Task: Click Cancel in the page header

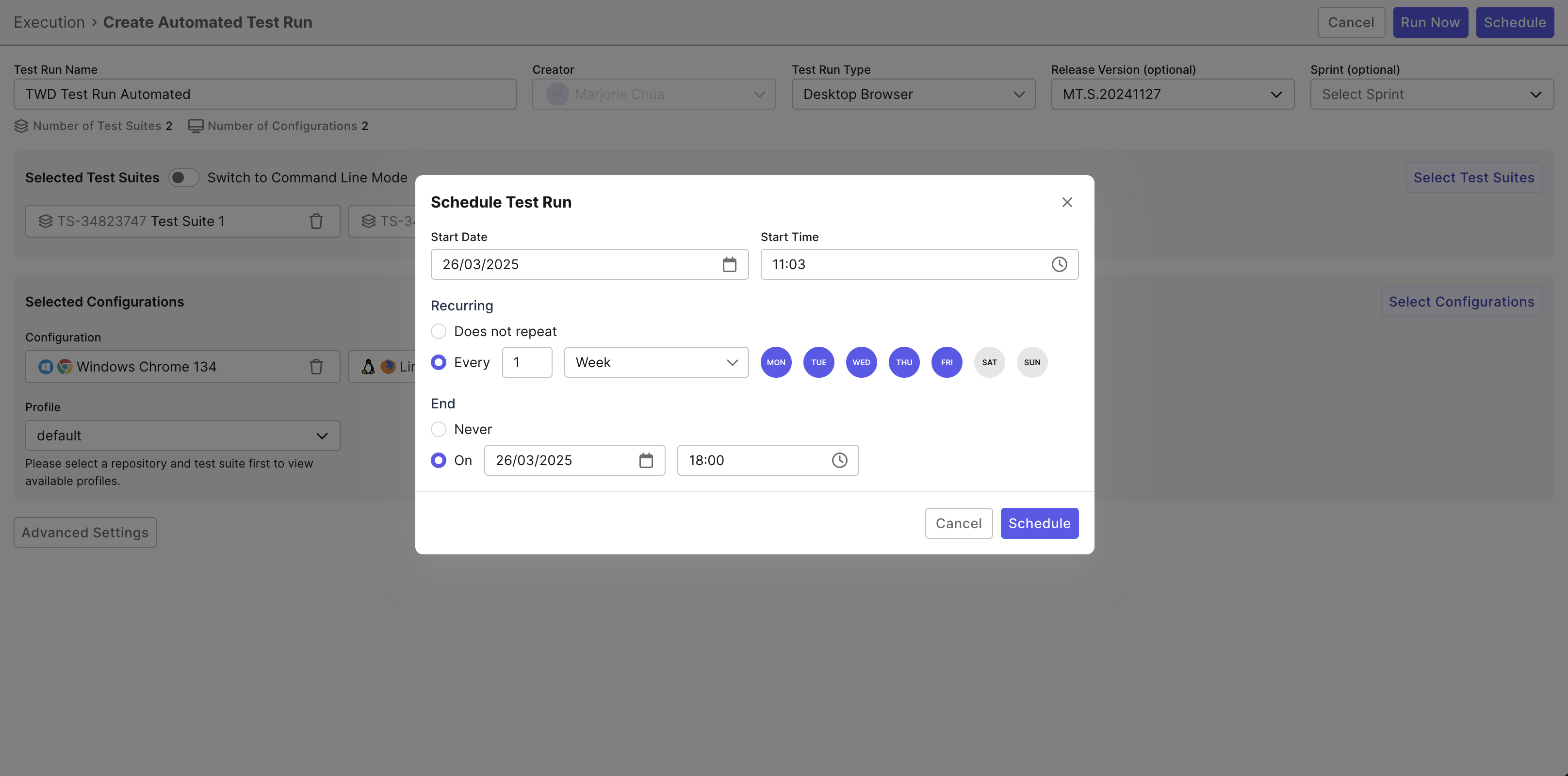Action: (x=1351, y=22)
